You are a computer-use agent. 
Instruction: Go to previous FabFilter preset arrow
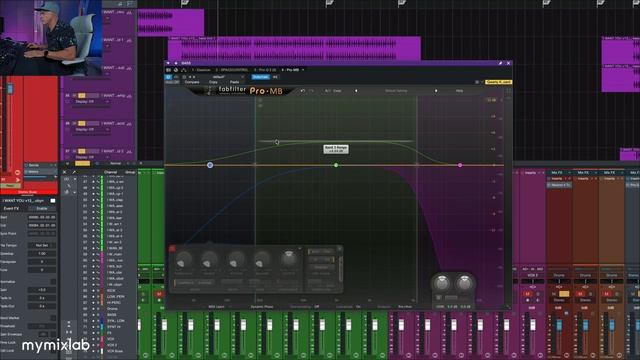click(x=356, y=91)
